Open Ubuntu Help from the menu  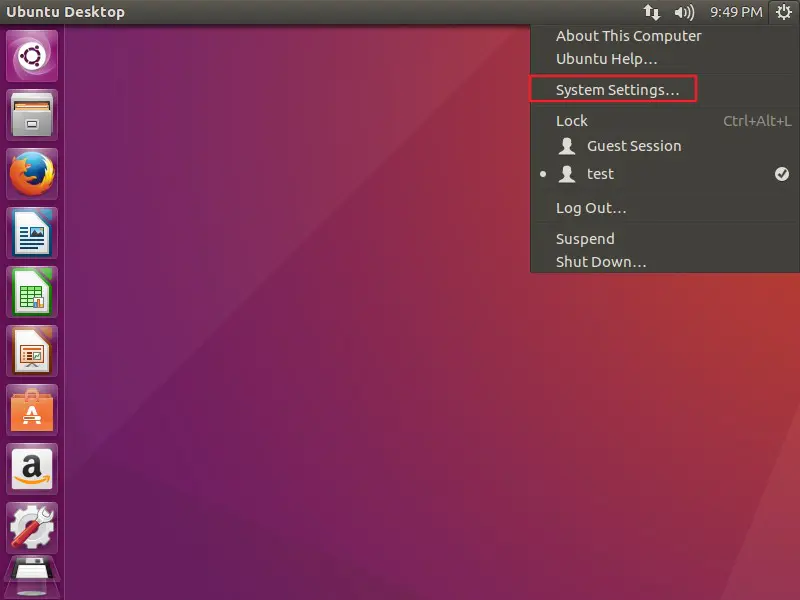pos(665,59)
